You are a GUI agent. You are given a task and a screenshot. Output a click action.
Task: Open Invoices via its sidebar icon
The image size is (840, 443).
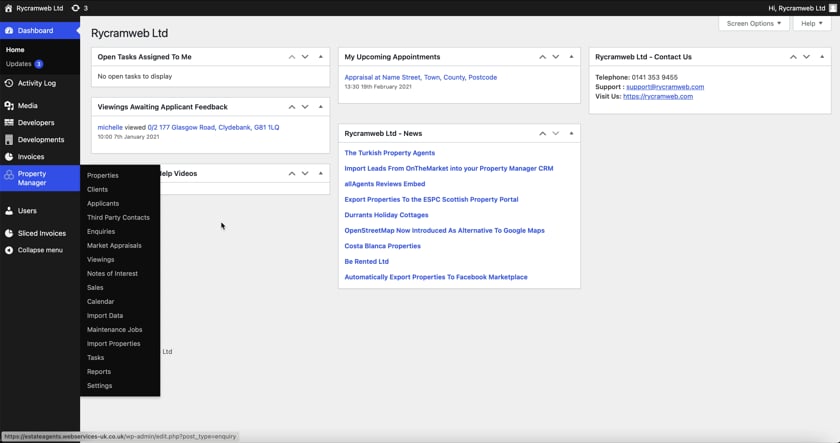pos(9,157)
